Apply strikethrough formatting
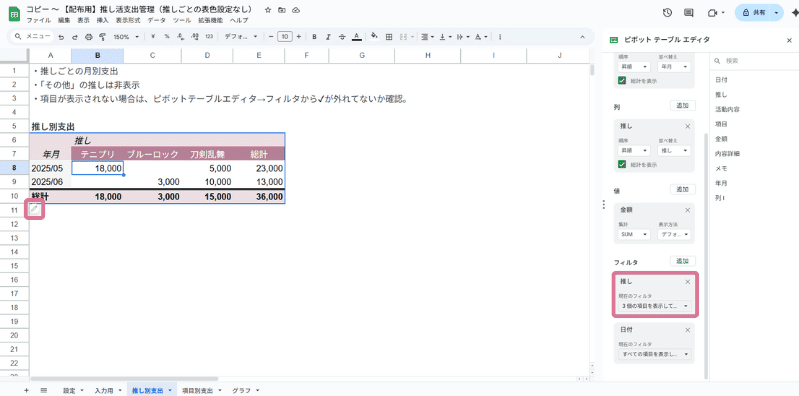Viewport: 799px width, 396px height. (x=342, y=37)
